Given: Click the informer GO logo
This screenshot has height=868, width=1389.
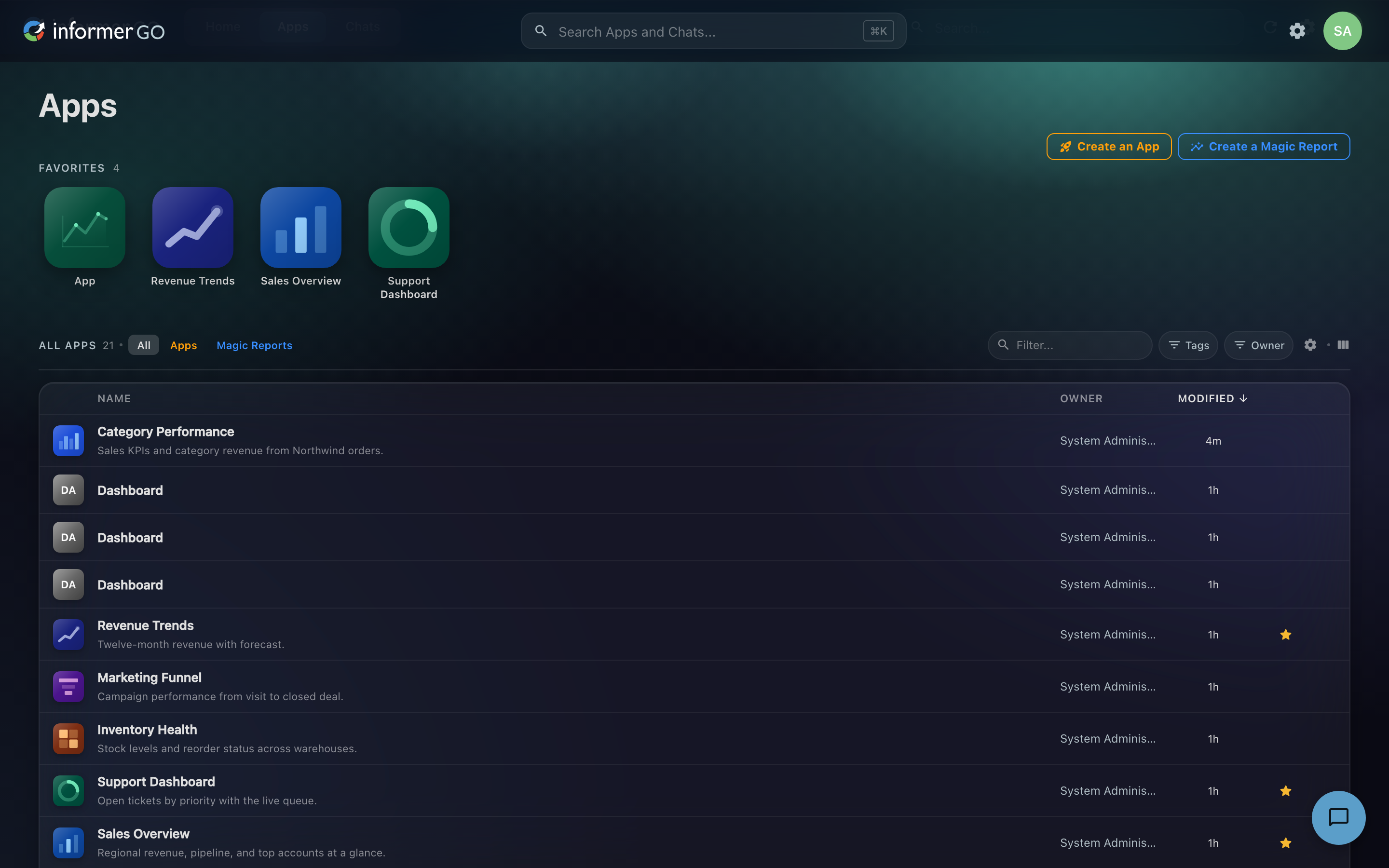Looking at the screenshot, I should tap(94, 31).
